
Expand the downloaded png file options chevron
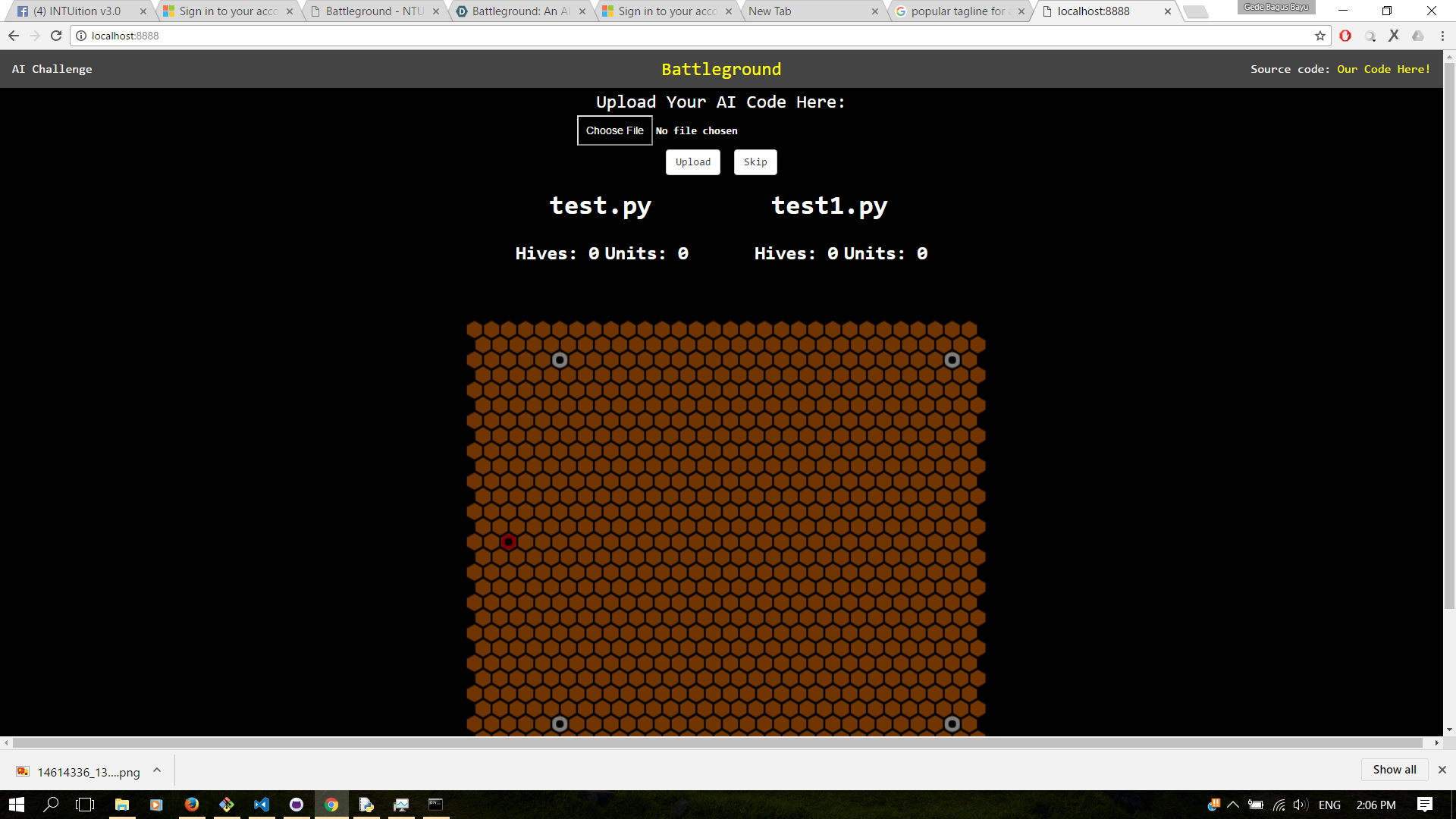point(157,770)
